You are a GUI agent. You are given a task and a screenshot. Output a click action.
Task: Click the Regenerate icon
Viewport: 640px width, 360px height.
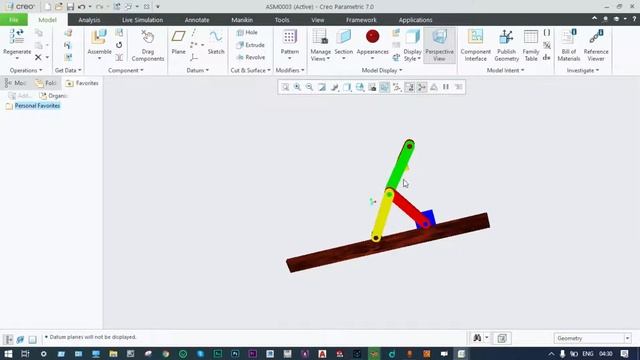[x=17, y=37]
